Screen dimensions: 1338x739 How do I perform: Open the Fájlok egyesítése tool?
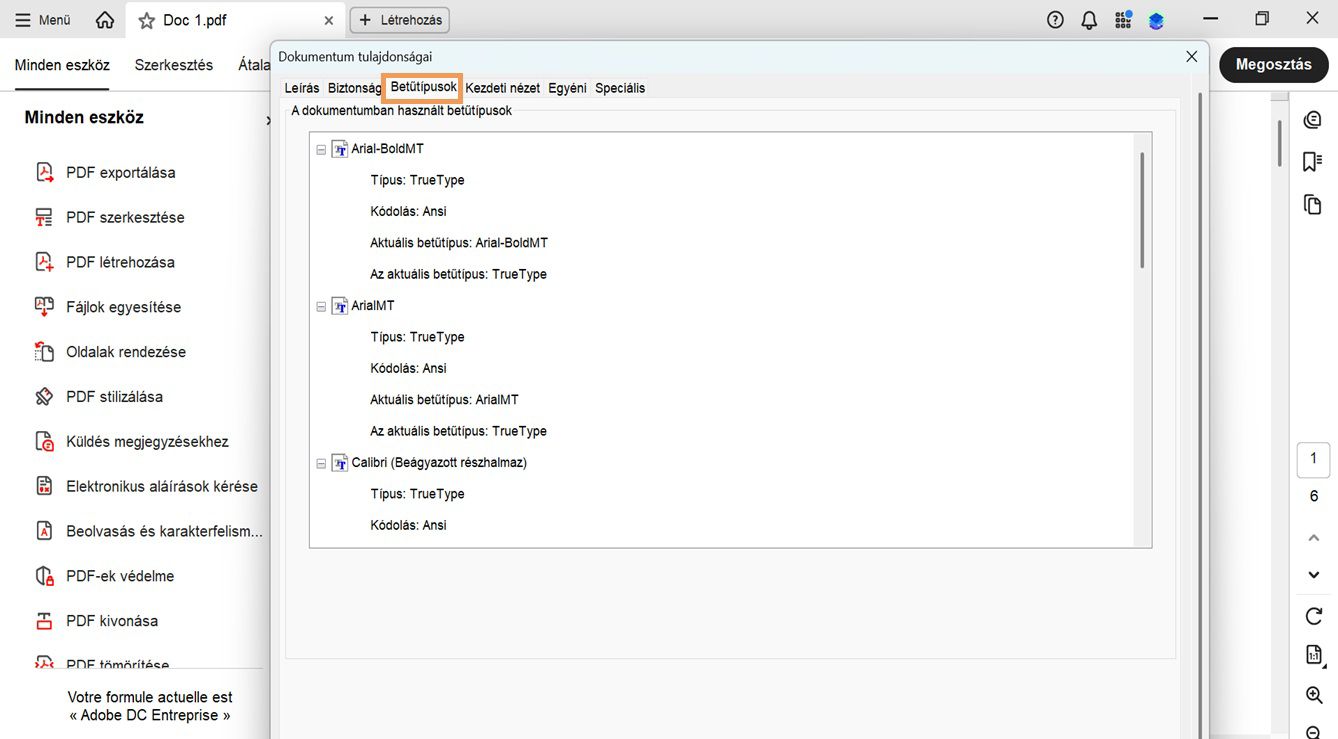click(x=124, y=307)
